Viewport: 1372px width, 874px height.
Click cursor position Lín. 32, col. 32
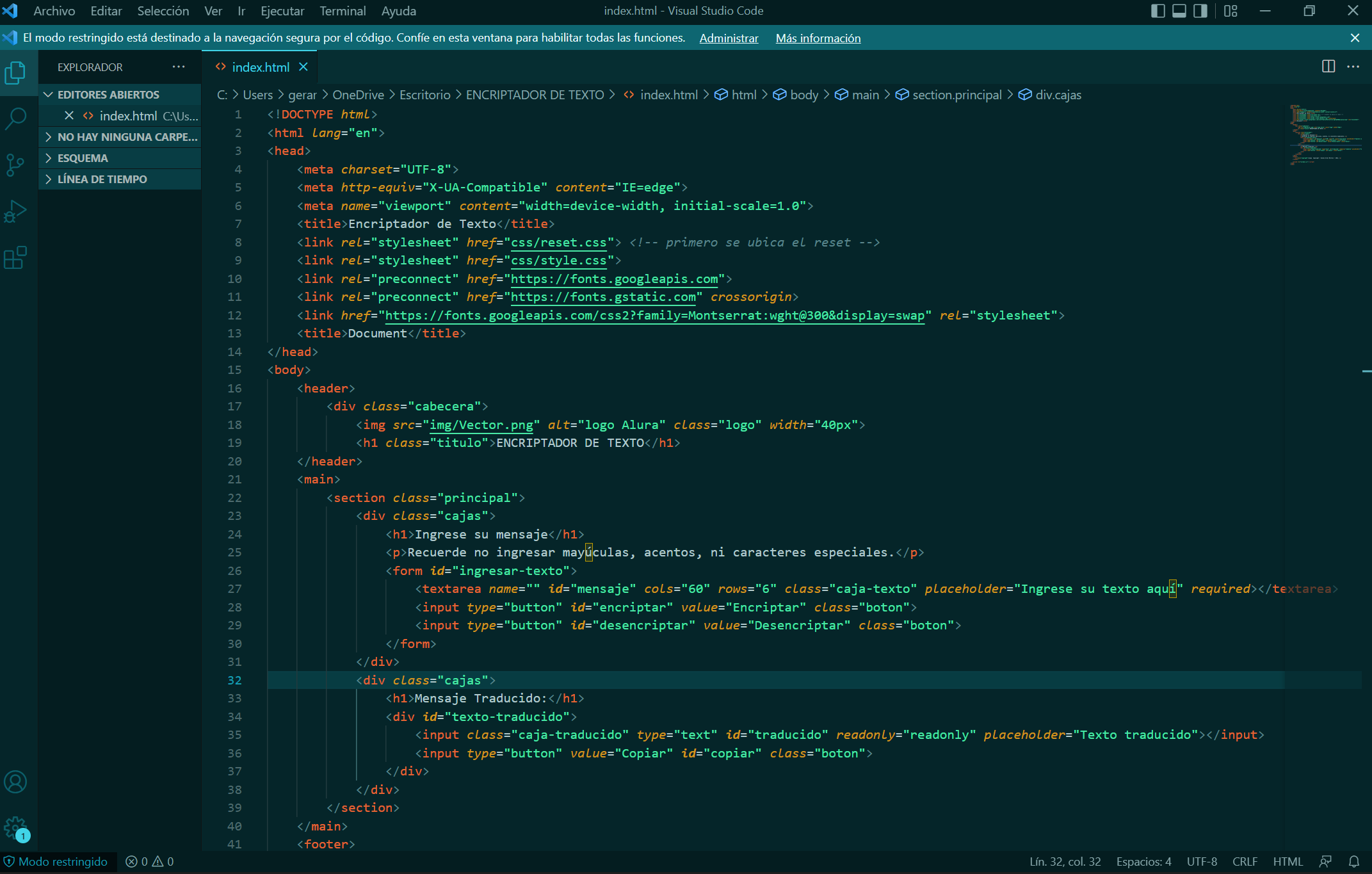coord(1065,862)
